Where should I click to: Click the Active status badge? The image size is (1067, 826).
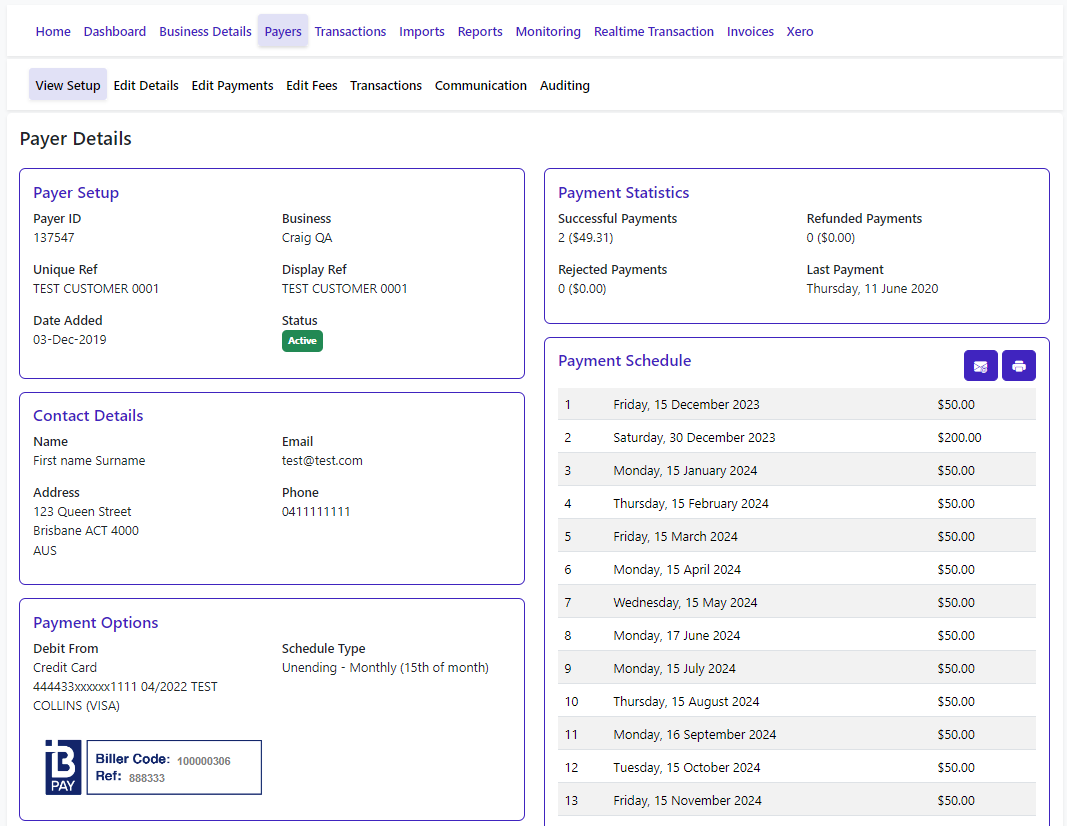(302, 341)
